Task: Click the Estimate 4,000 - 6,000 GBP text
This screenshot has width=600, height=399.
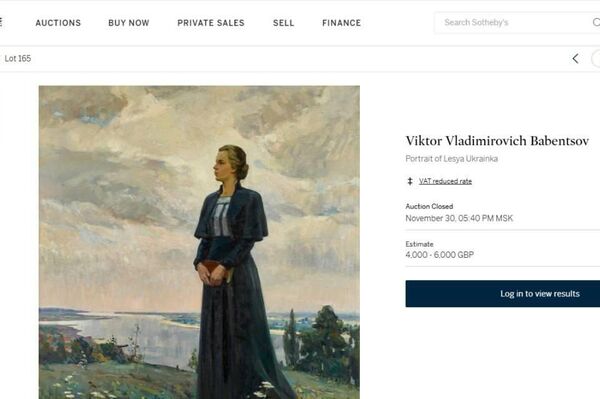Action: 440,255
